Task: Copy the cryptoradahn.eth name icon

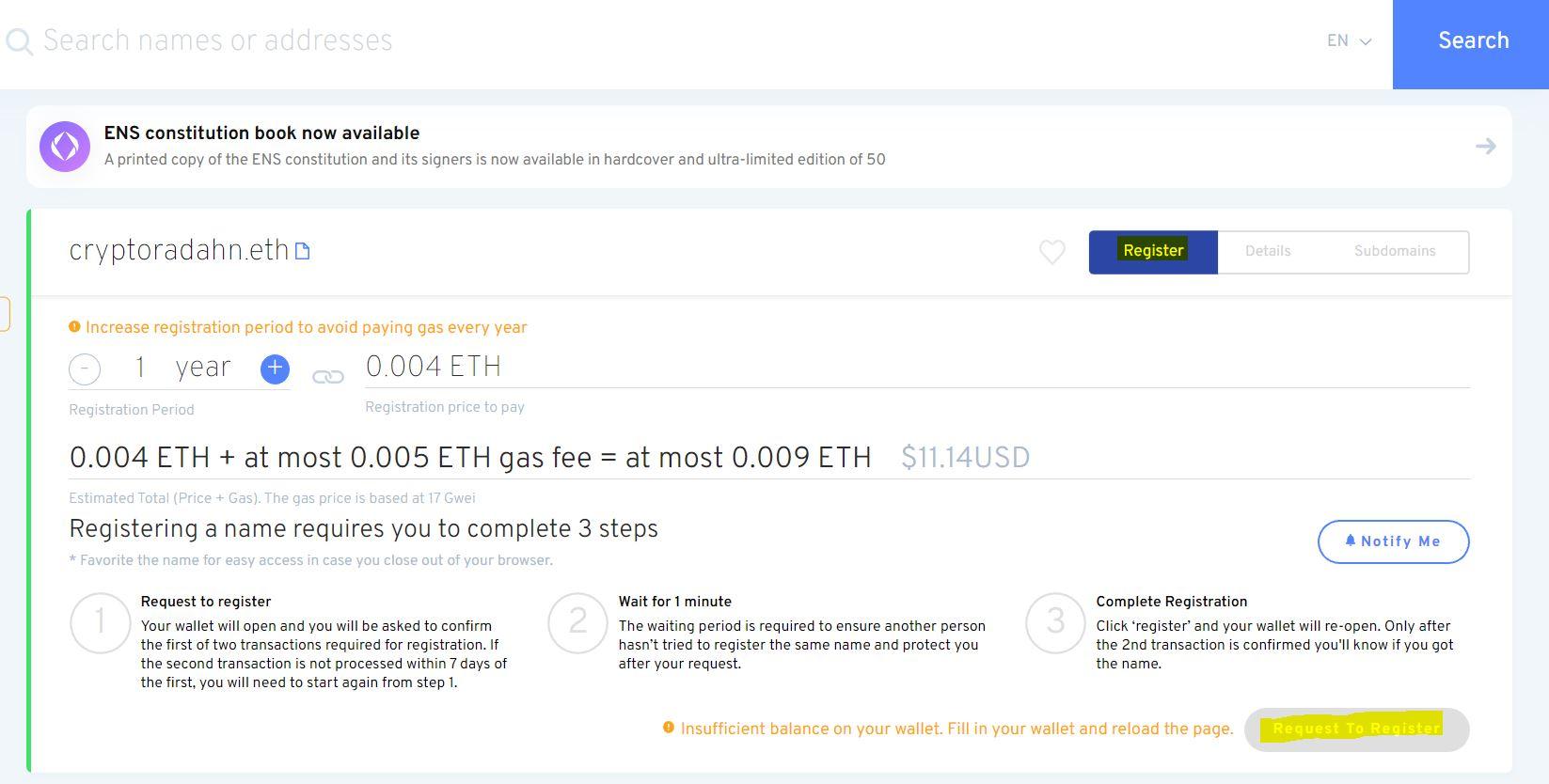Action: pyautogui.click(x=303, y=251)
